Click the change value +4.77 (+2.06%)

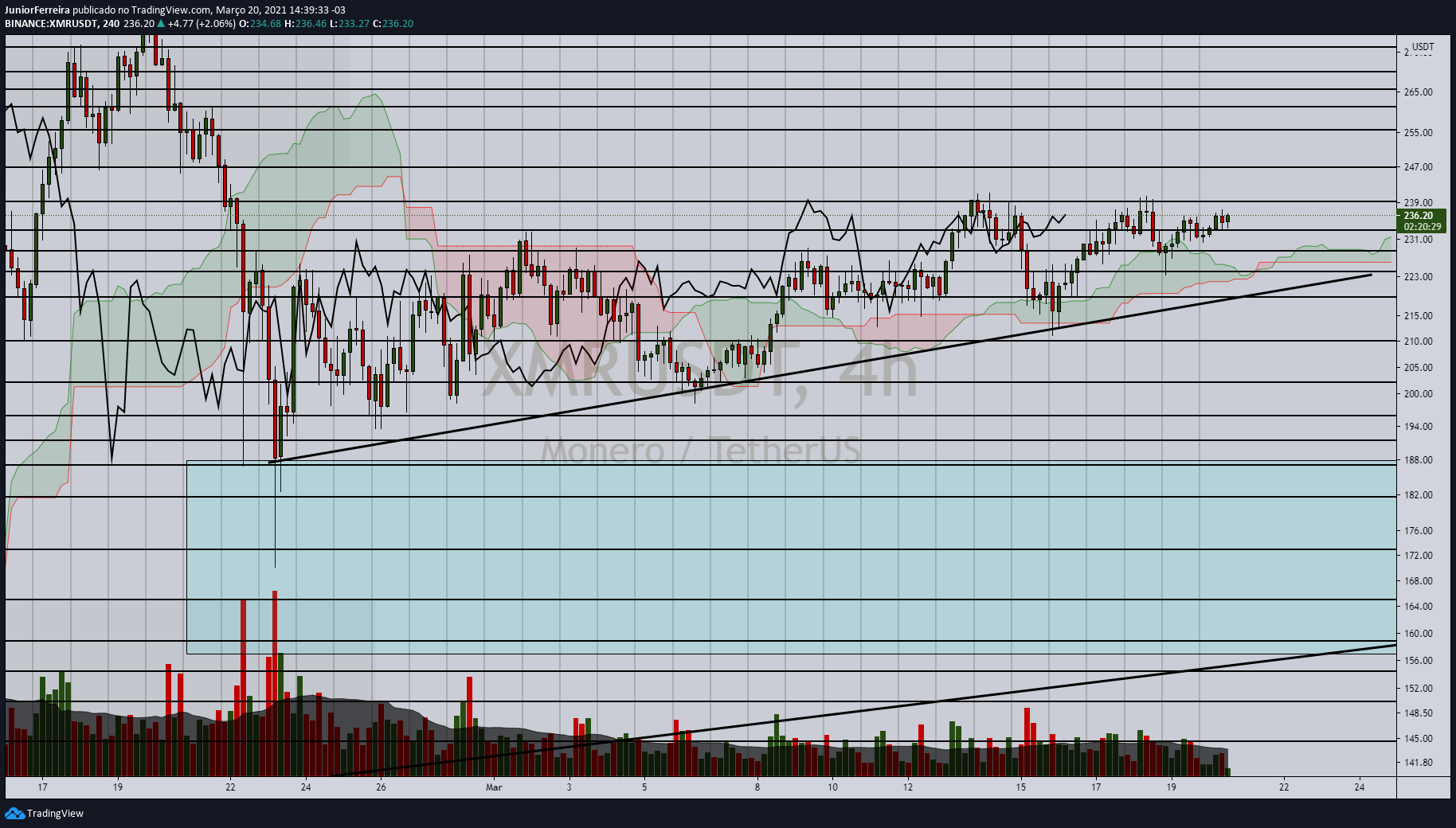(202, 23)
